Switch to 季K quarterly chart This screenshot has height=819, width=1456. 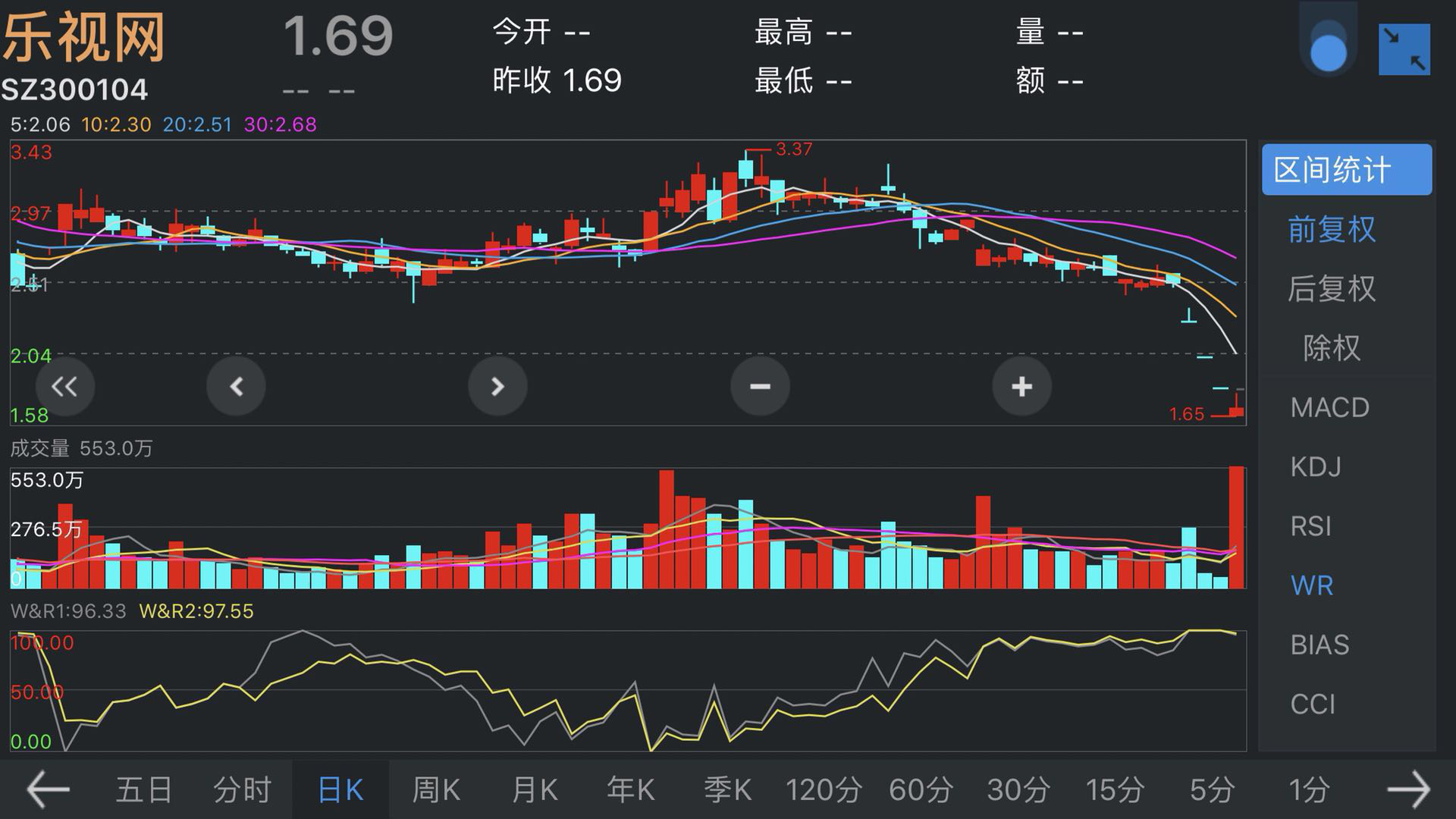pos(727,789)
